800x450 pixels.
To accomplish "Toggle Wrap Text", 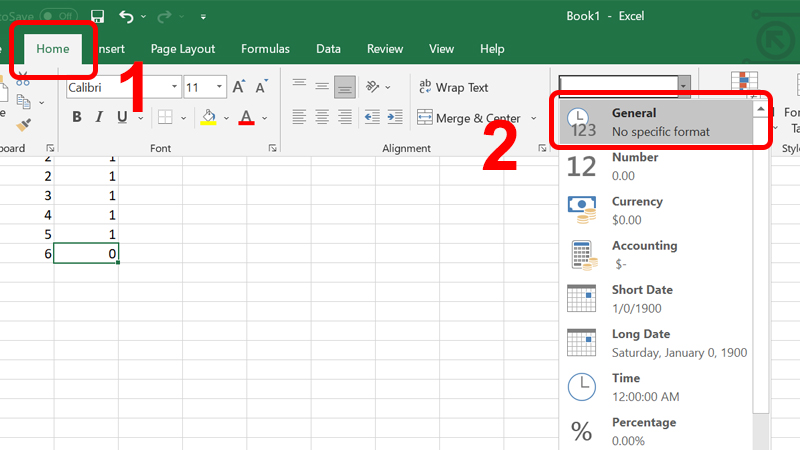I will click(x=453, y=87).
